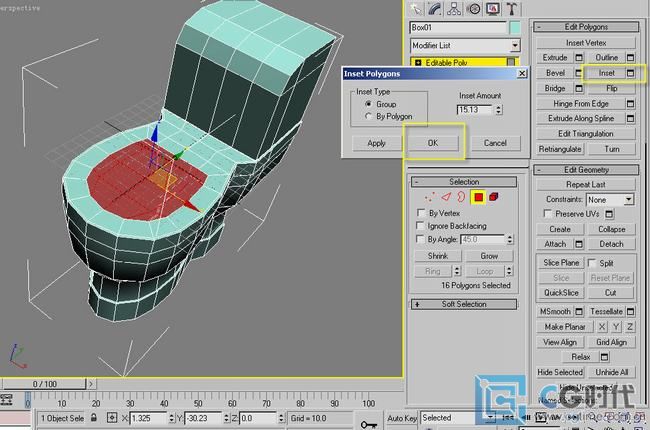This screenshot has height=430, width=650.
Task: Toggle the selection lock padlock icon
Action: [x=94, y=417]
